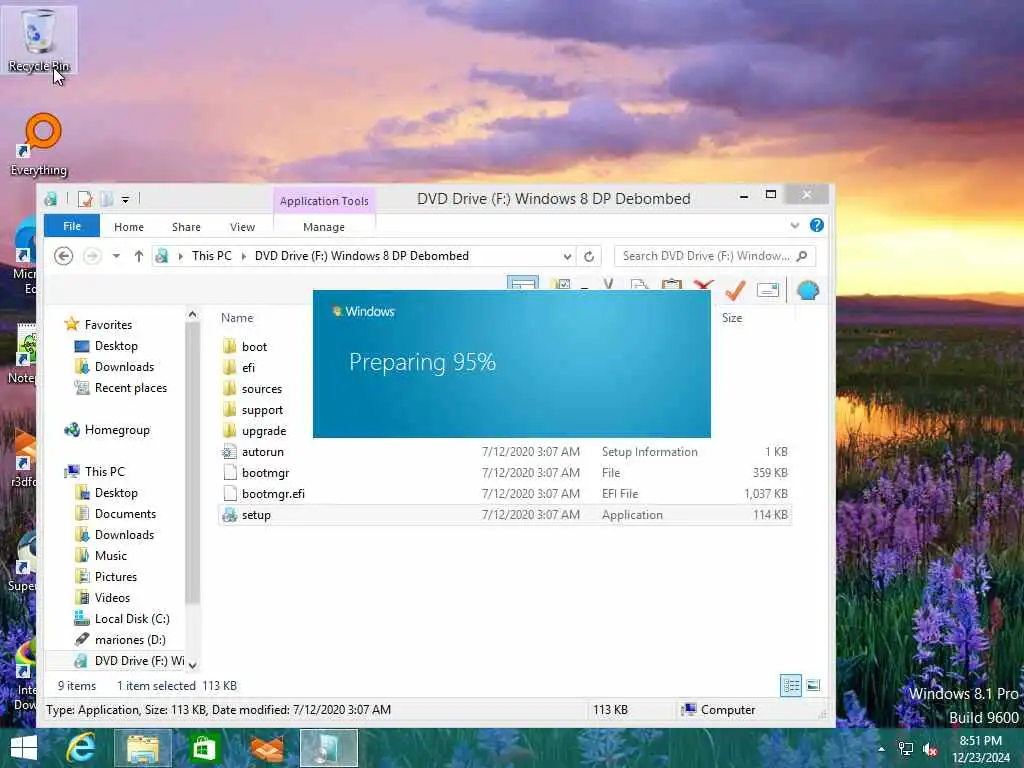Click the blue shell globe toolbar icon
Image resolution: width=1024 pixels, height=768 pixels.
(x=808, y=290)
